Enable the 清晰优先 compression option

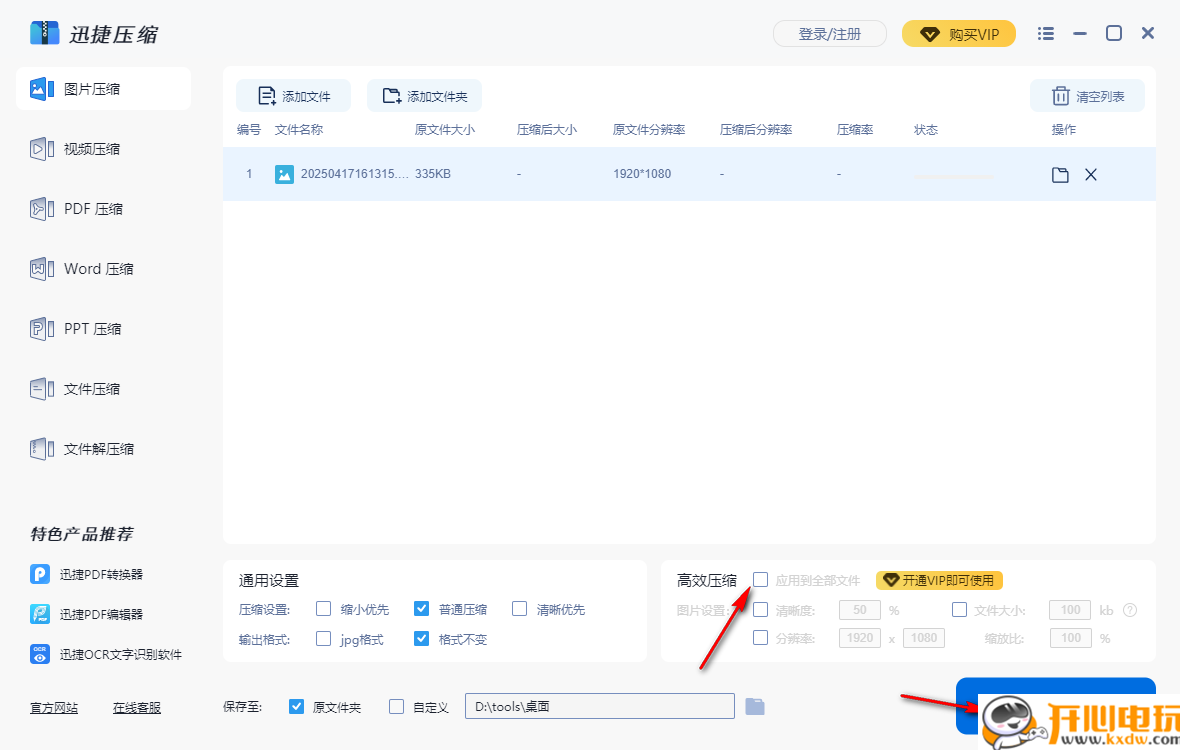tap(520, 608)
